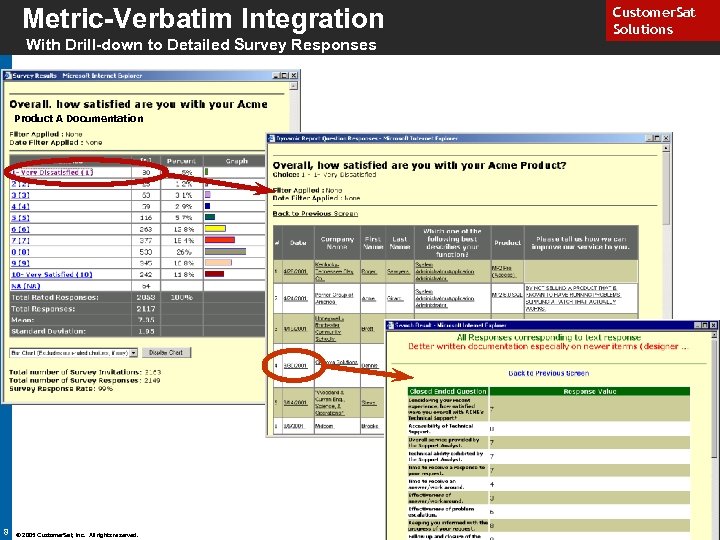Click the 'Closed Ended Question' header
The width and height of the screenshot is (720, 540).
coord(448,392)
